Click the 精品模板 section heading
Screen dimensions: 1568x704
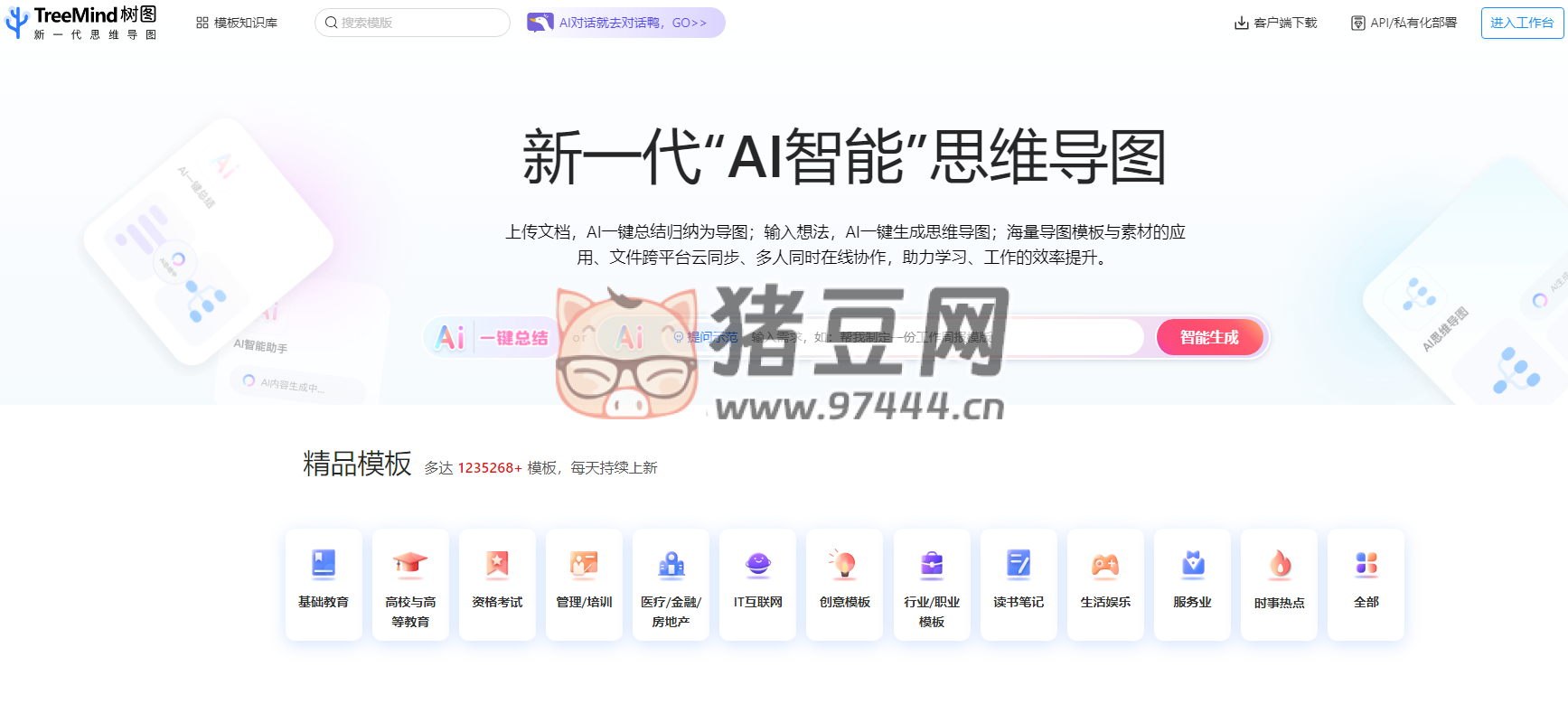357,464
